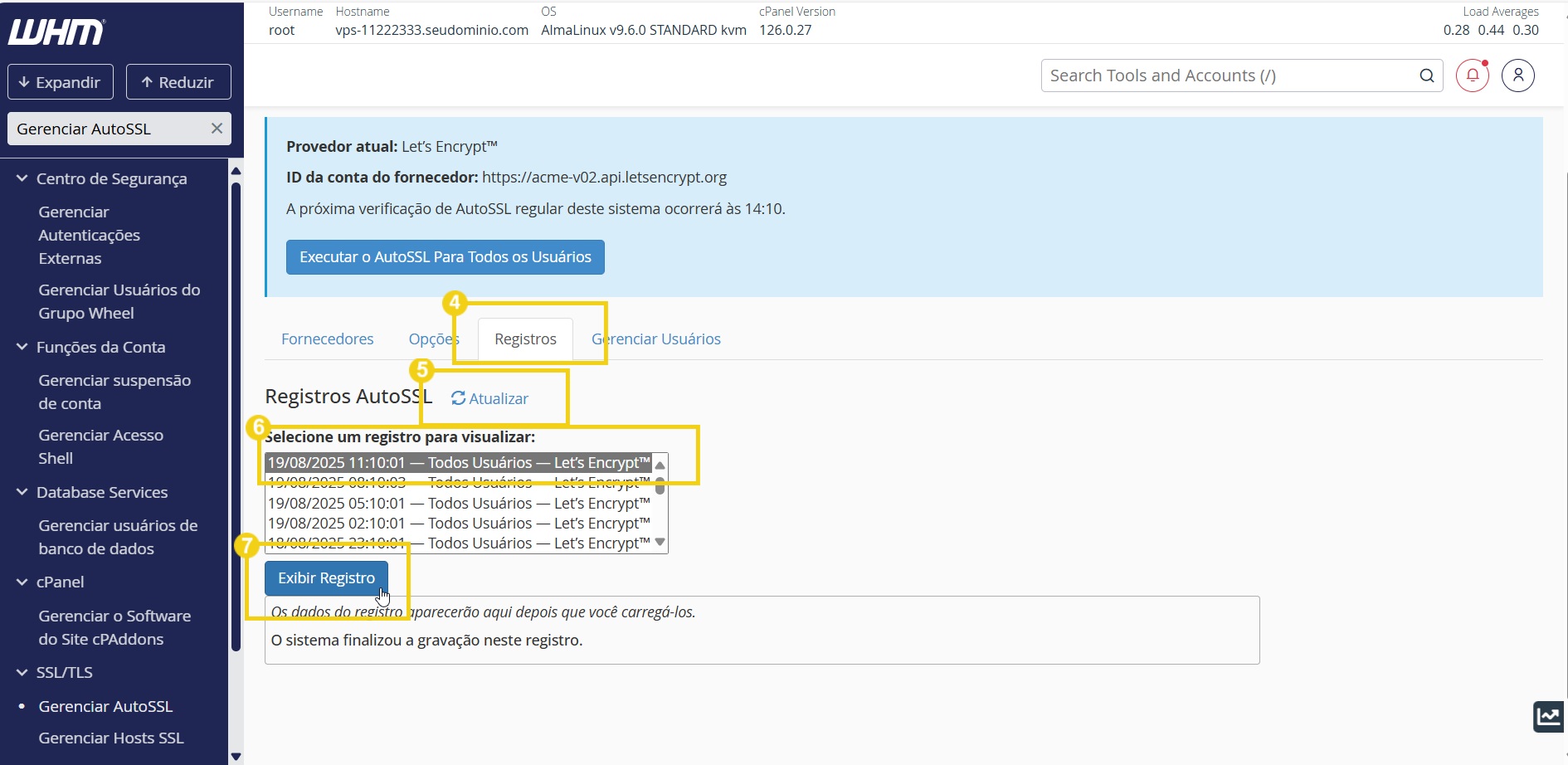Viewport: 1568px width, 765px height.
Task: Clear the Gerenciar AutoSSL sidebar filter
Action: pyautogui.click(x=217, y=129)
